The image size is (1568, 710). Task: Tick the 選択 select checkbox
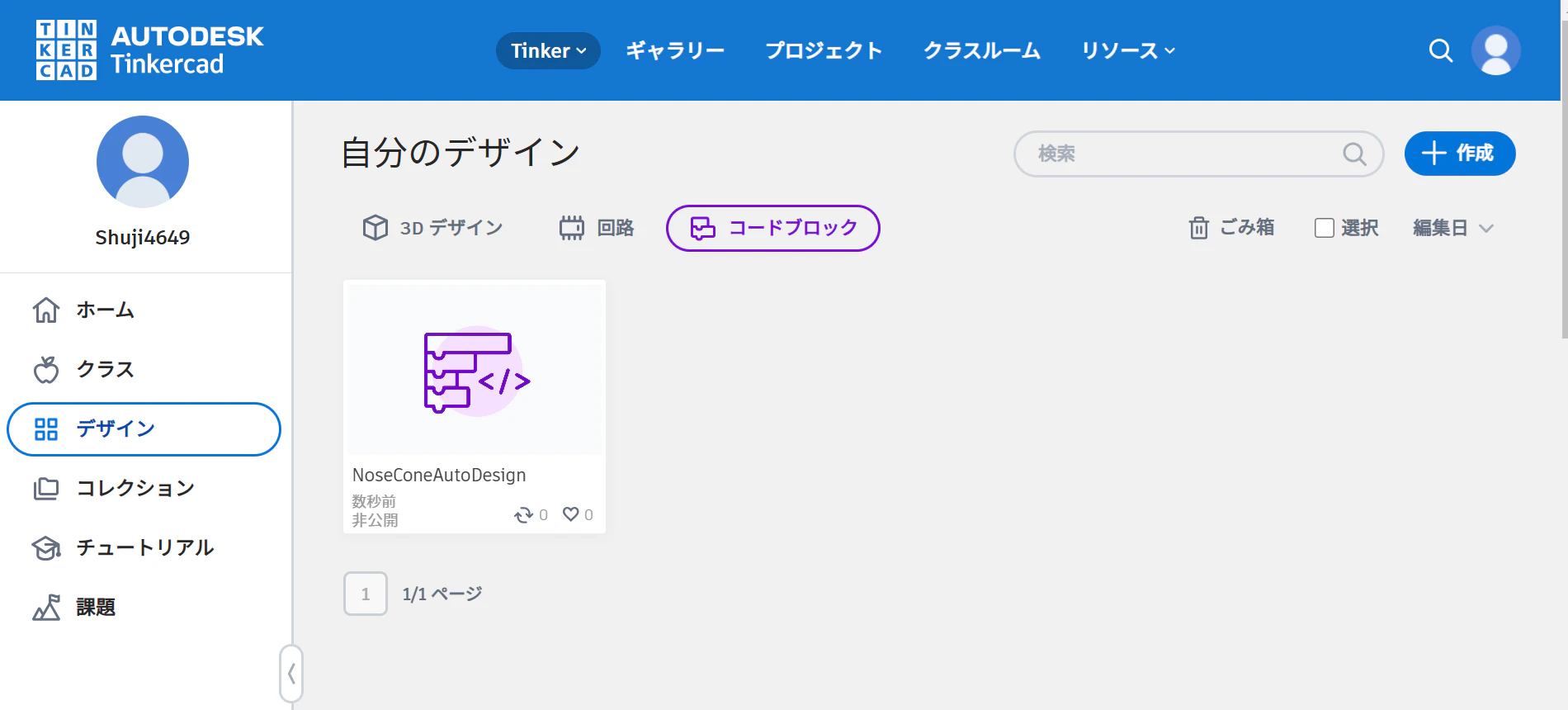[x=1324, y=228]
